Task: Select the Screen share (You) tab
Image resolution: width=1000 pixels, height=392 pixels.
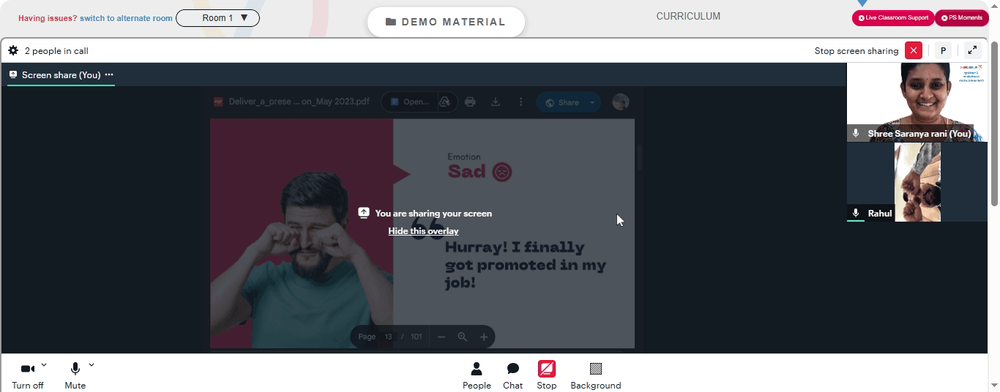Action: click(61, 75)
